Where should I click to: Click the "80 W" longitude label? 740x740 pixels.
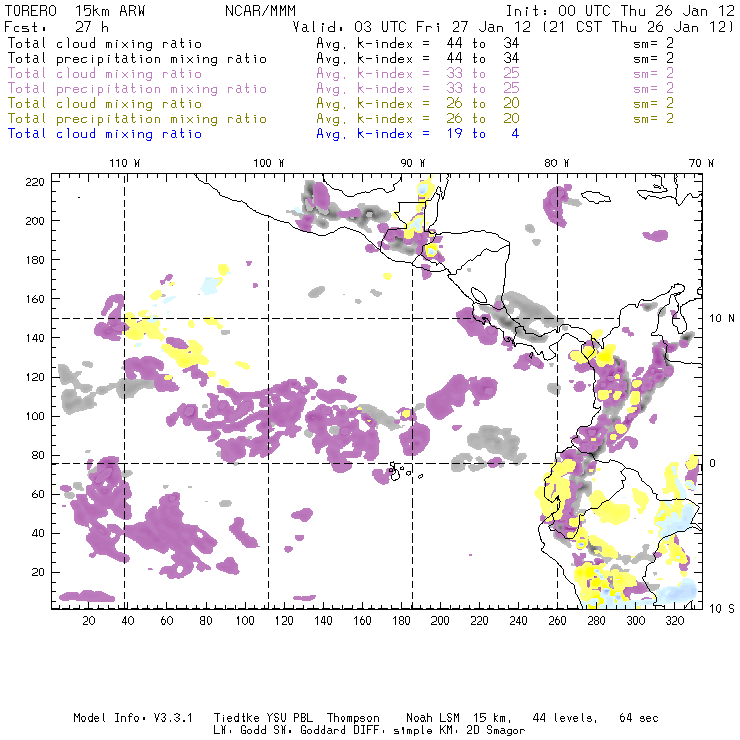(x=557, y=163)
